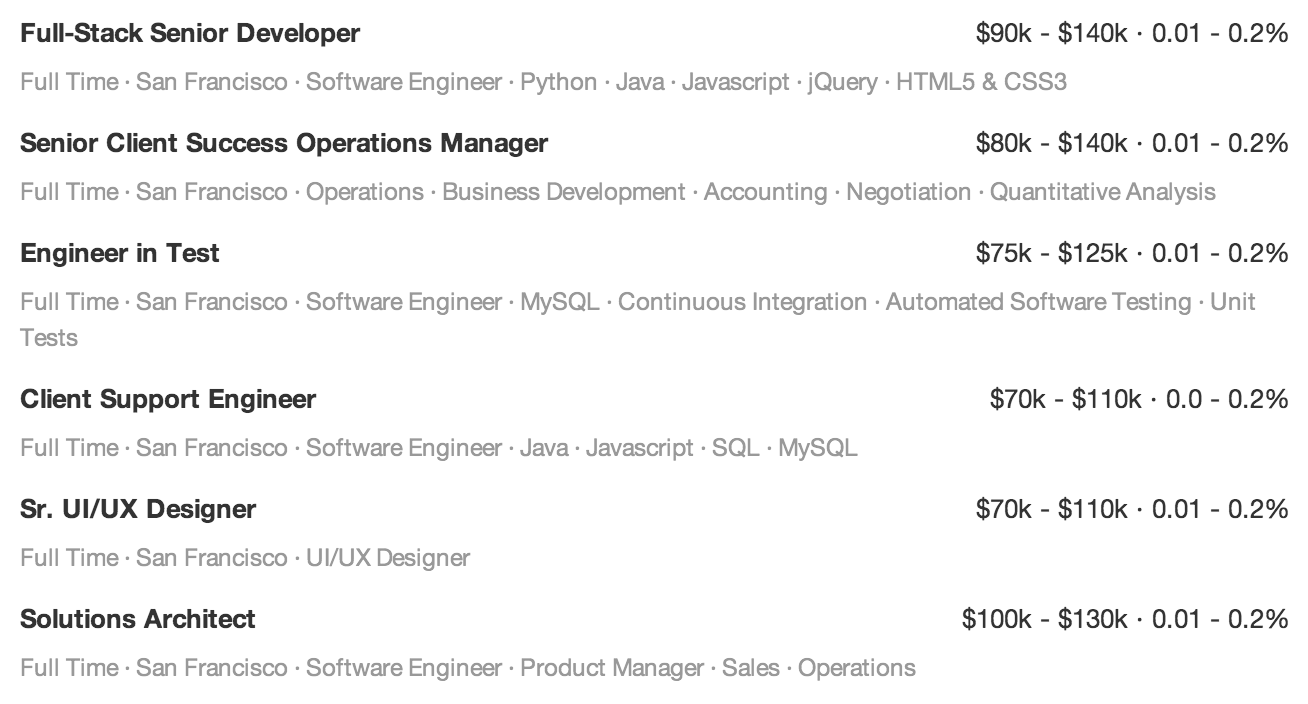The image size is (1308, 704).
Task: Select the Product Manager tag
Action: [x=612, y=668]
